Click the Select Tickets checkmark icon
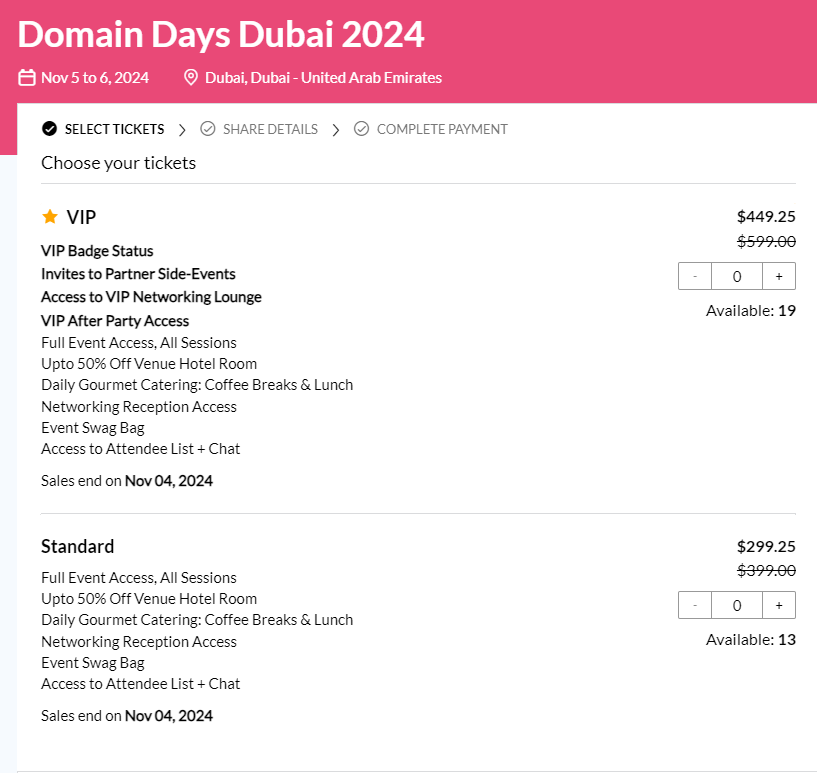 click(x=50, y=129)
